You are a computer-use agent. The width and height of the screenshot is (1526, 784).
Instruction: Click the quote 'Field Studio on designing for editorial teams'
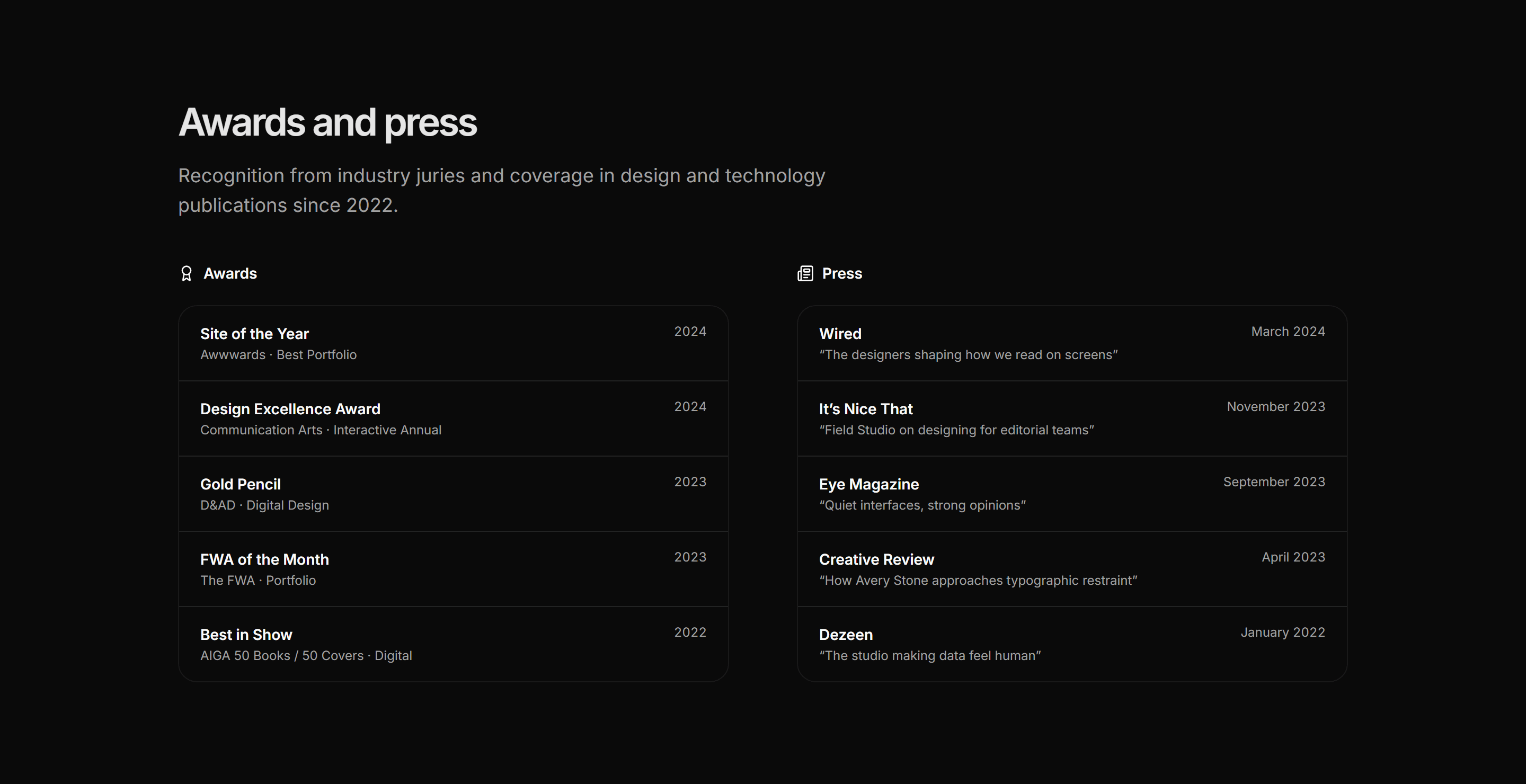point(957,430)
